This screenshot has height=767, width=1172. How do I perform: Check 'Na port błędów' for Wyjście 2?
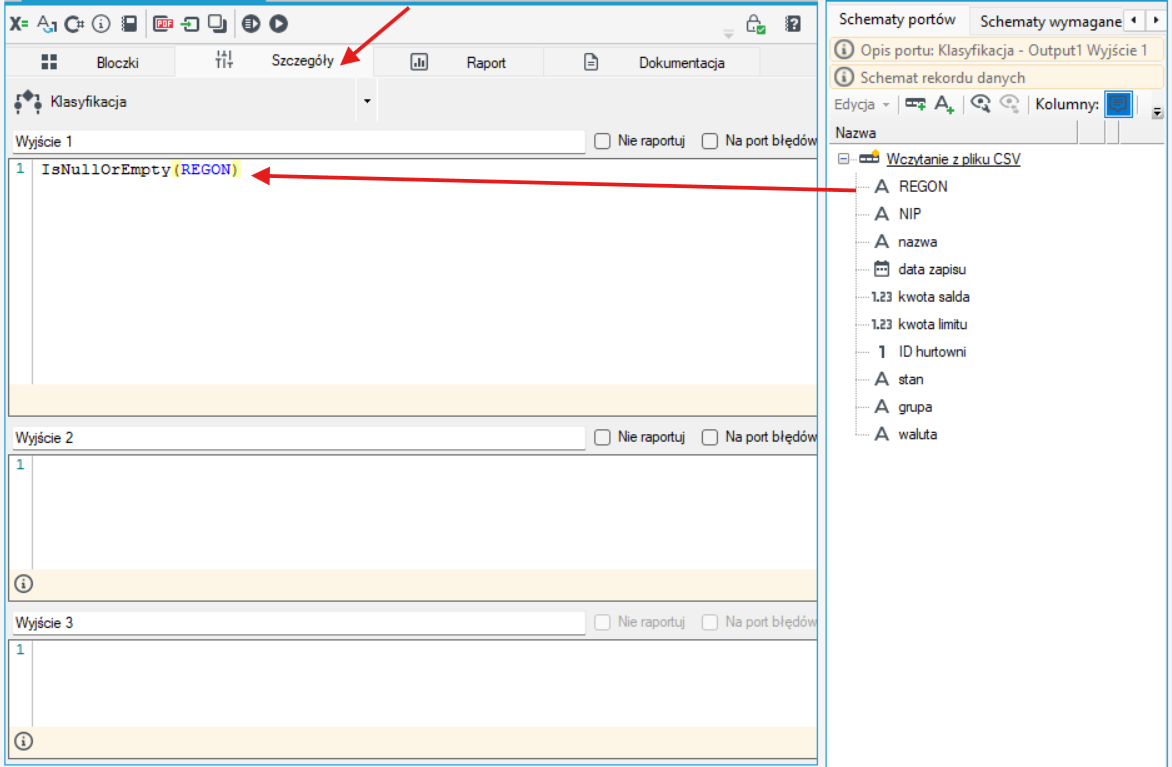[x=710, y=437]
